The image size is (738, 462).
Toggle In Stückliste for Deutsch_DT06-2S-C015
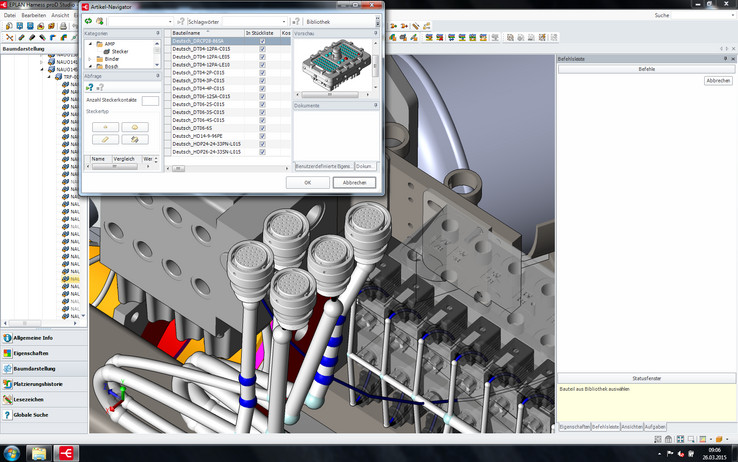(262, 104)
